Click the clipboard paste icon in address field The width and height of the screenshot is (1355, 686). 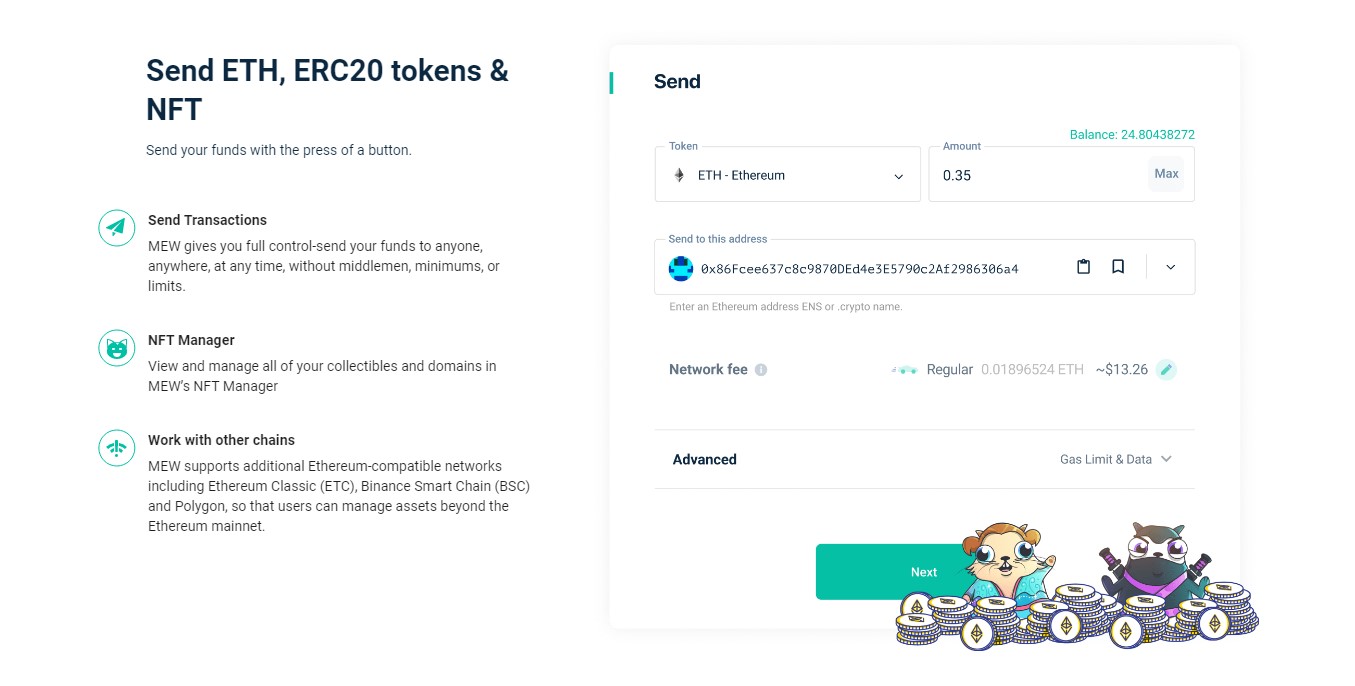pos(1083,267)
